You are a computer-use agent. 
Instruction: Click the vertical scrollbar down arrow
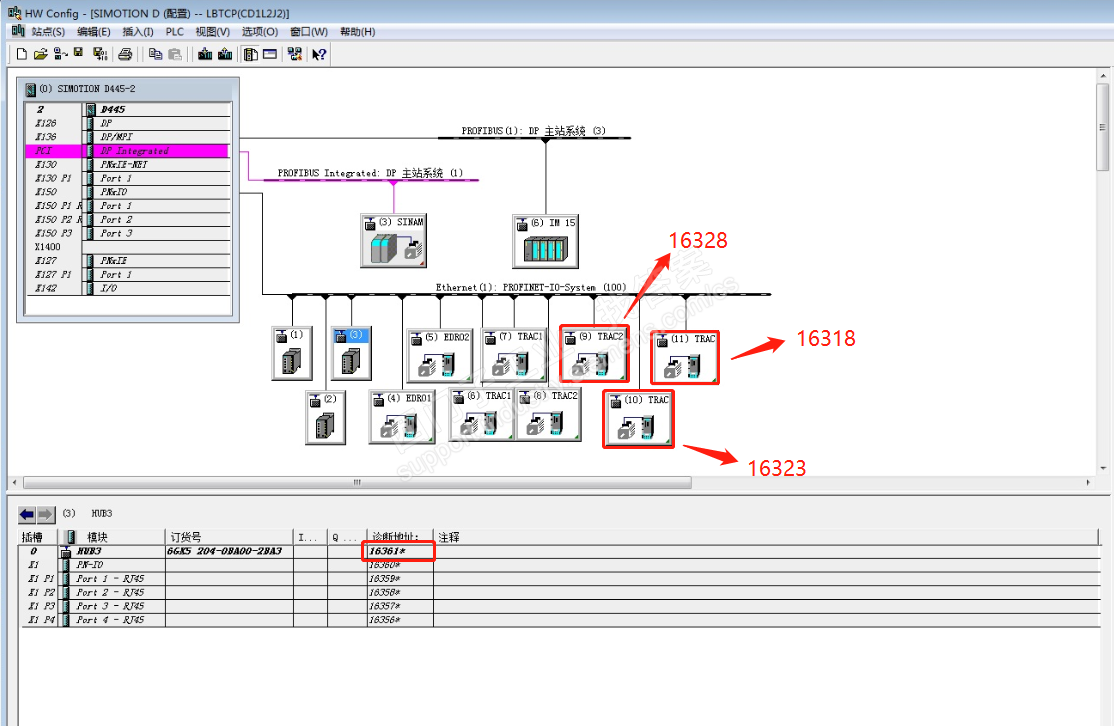coord(1103,468)
